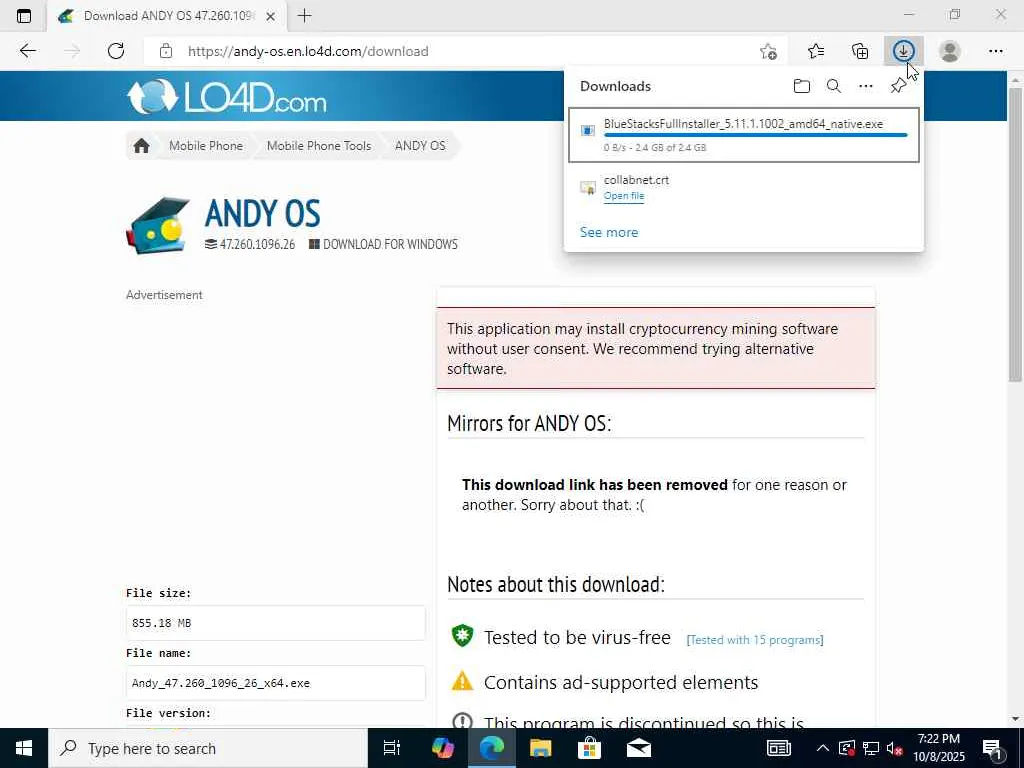The image size is (1024, 768).
Task: Open the Windows Start menu
Action: click(24, 748)
